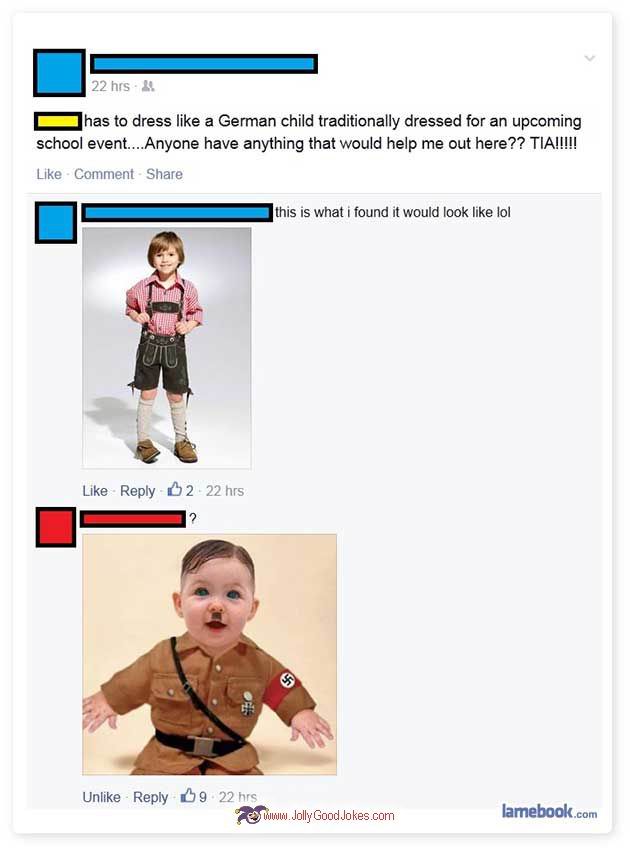
Task: Reply to the lederhosen photo comment
Action: (137, 491)
